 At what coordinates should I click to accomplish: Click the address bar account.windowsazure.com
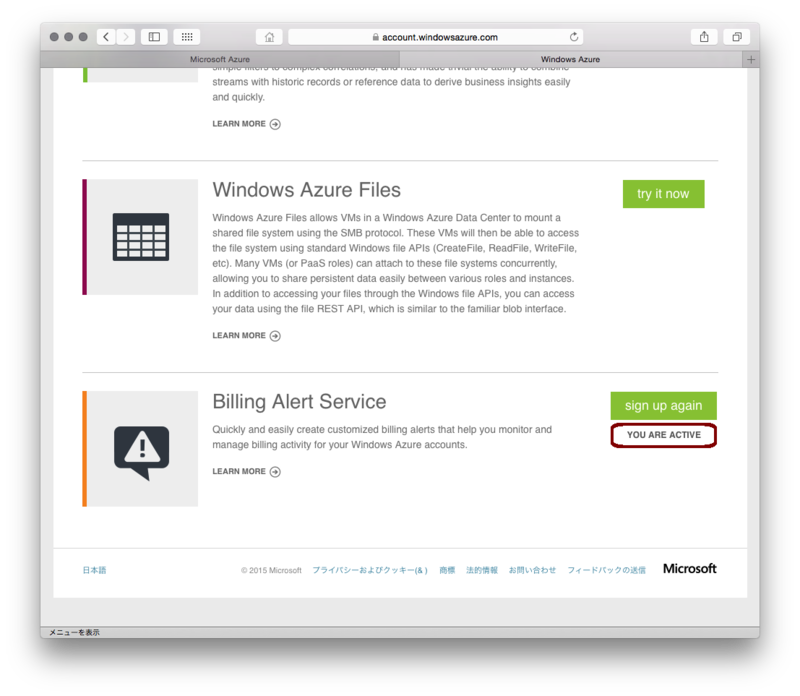pyautogui.click(x=435, y=37)
